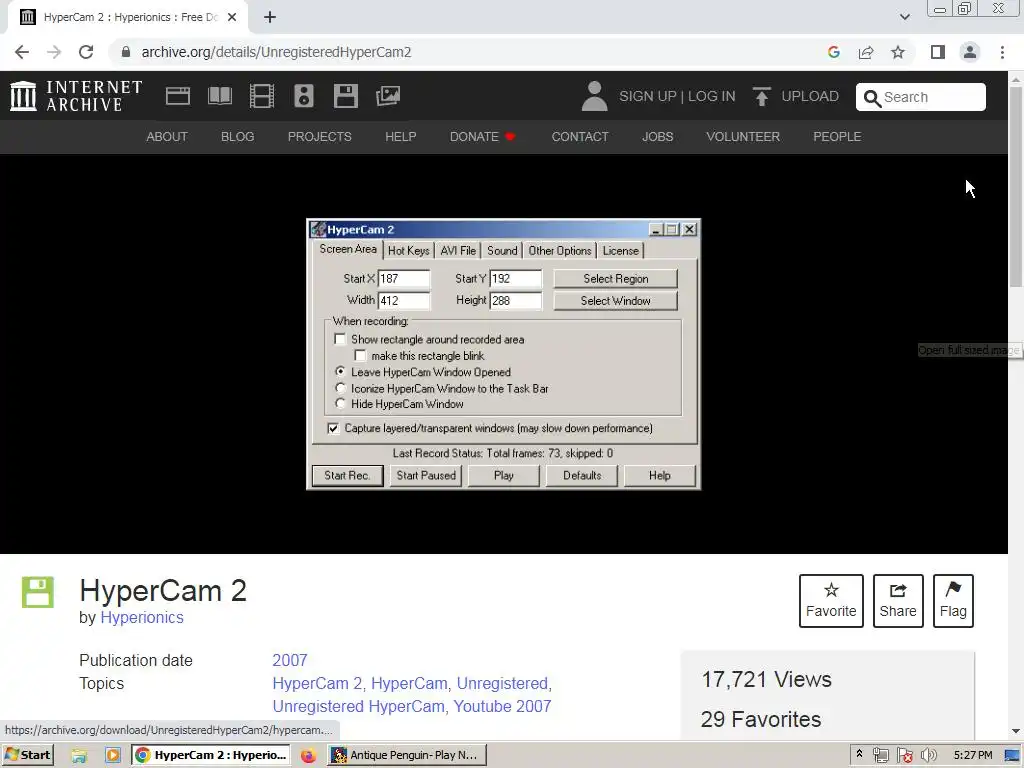The image size is (1024, 768).
Task: Click the Share button
Action: [x=898, y=601]
